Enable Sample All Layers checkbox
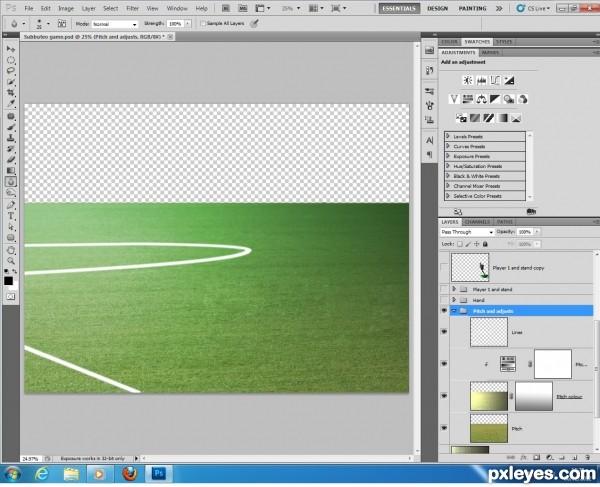600x487 pixels. click(203, 24)
